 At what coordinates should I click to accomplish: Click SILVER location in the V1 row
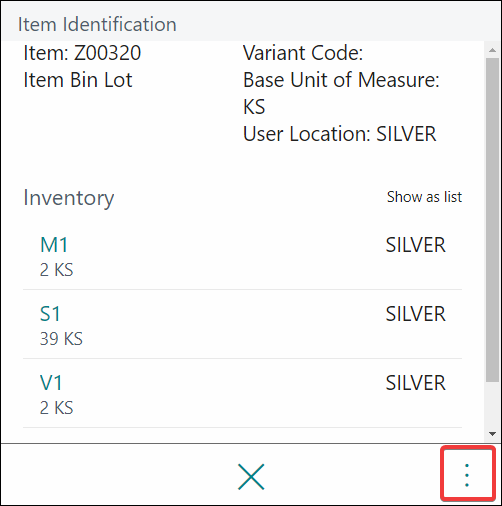point(415,383)
